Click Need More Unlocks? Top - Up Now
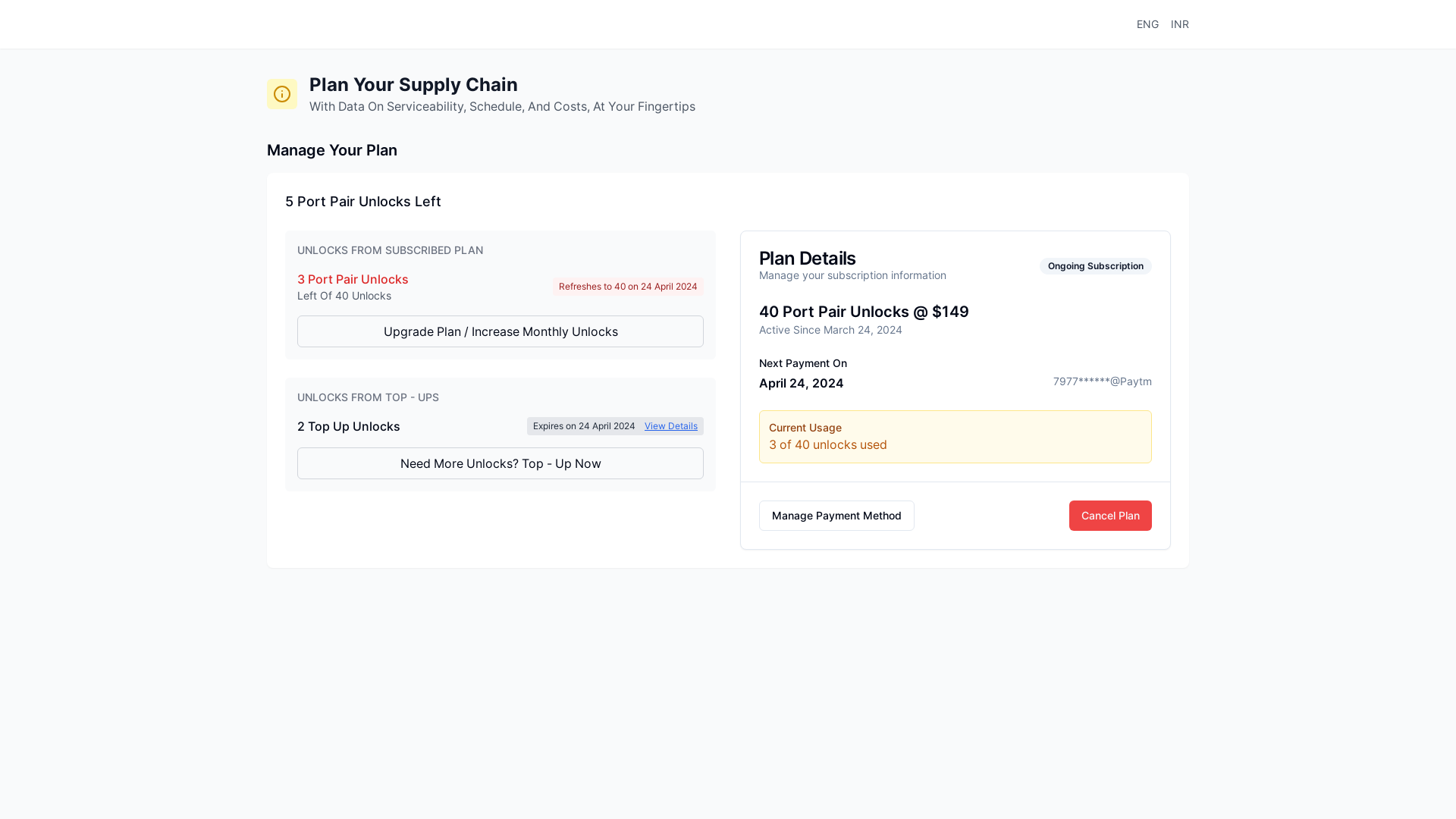This screenshot has width=1456, height=819. pos(500,463)
